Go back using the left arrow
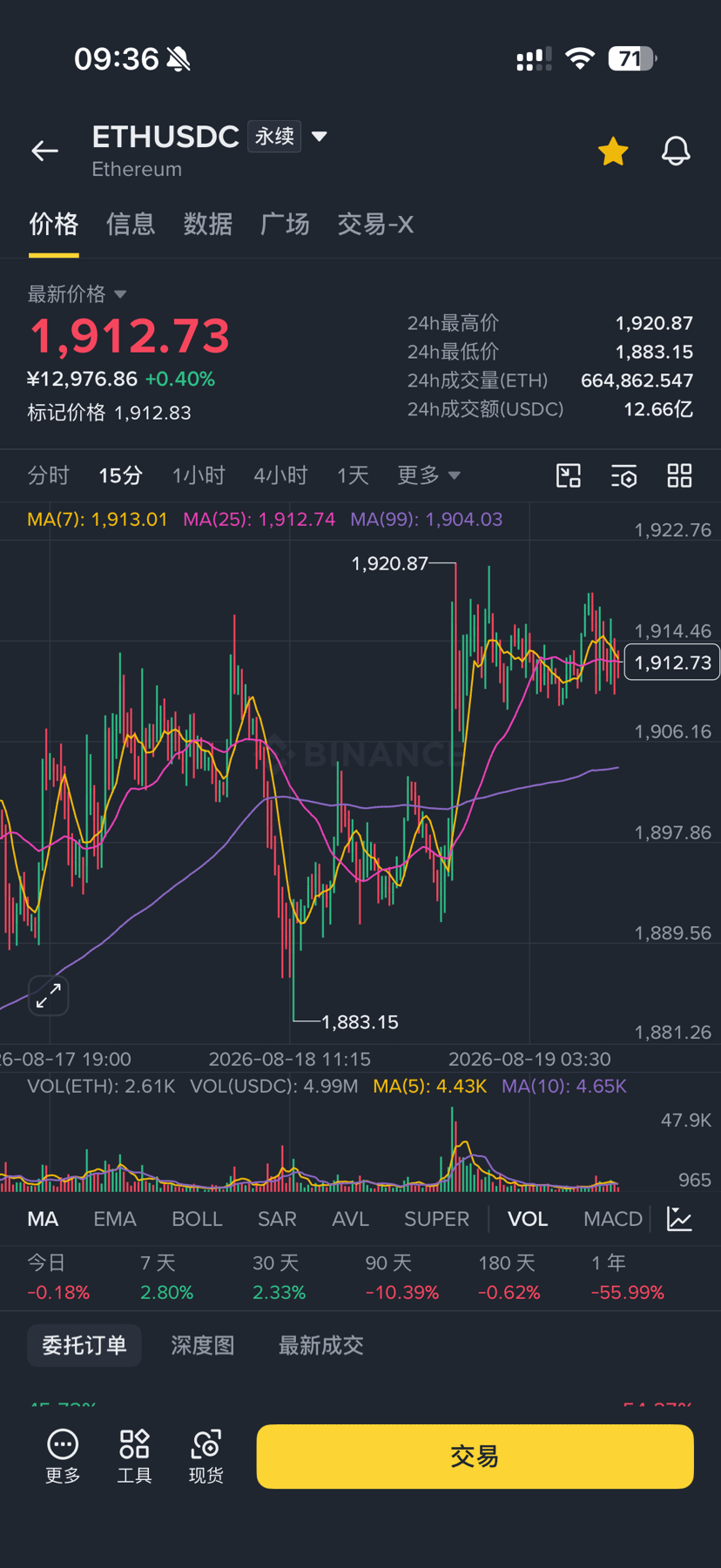 pyautogui.click(x=45, y=151)
